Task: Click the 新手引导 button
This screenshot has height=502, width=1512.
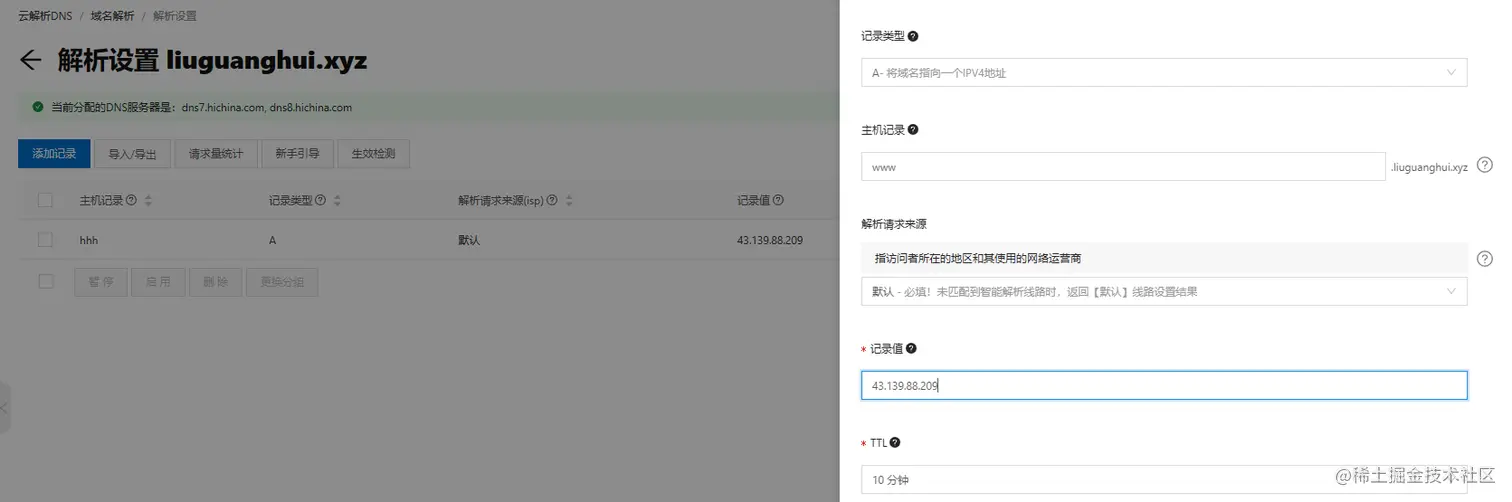Action: [297, 154]
